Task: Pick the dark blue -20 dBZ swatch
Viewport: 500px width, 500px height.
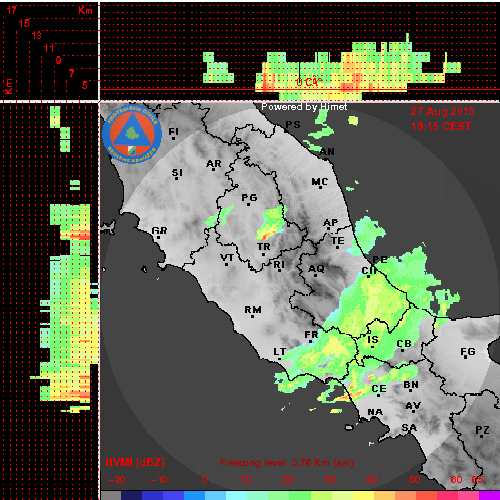Action: pos(131,495)
